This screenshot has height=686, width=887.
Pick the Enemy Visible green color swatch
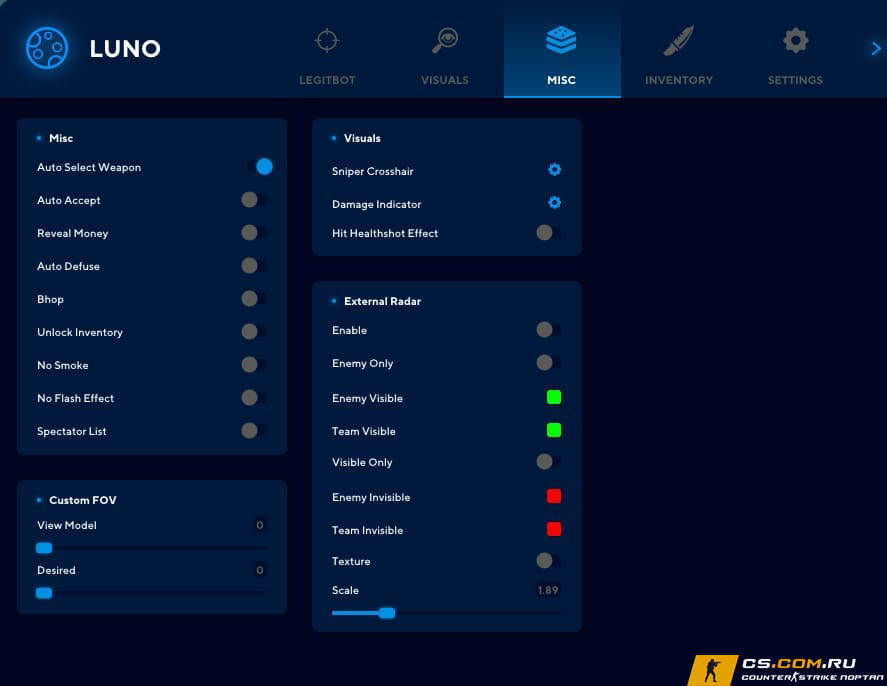(x=553, y=398)
